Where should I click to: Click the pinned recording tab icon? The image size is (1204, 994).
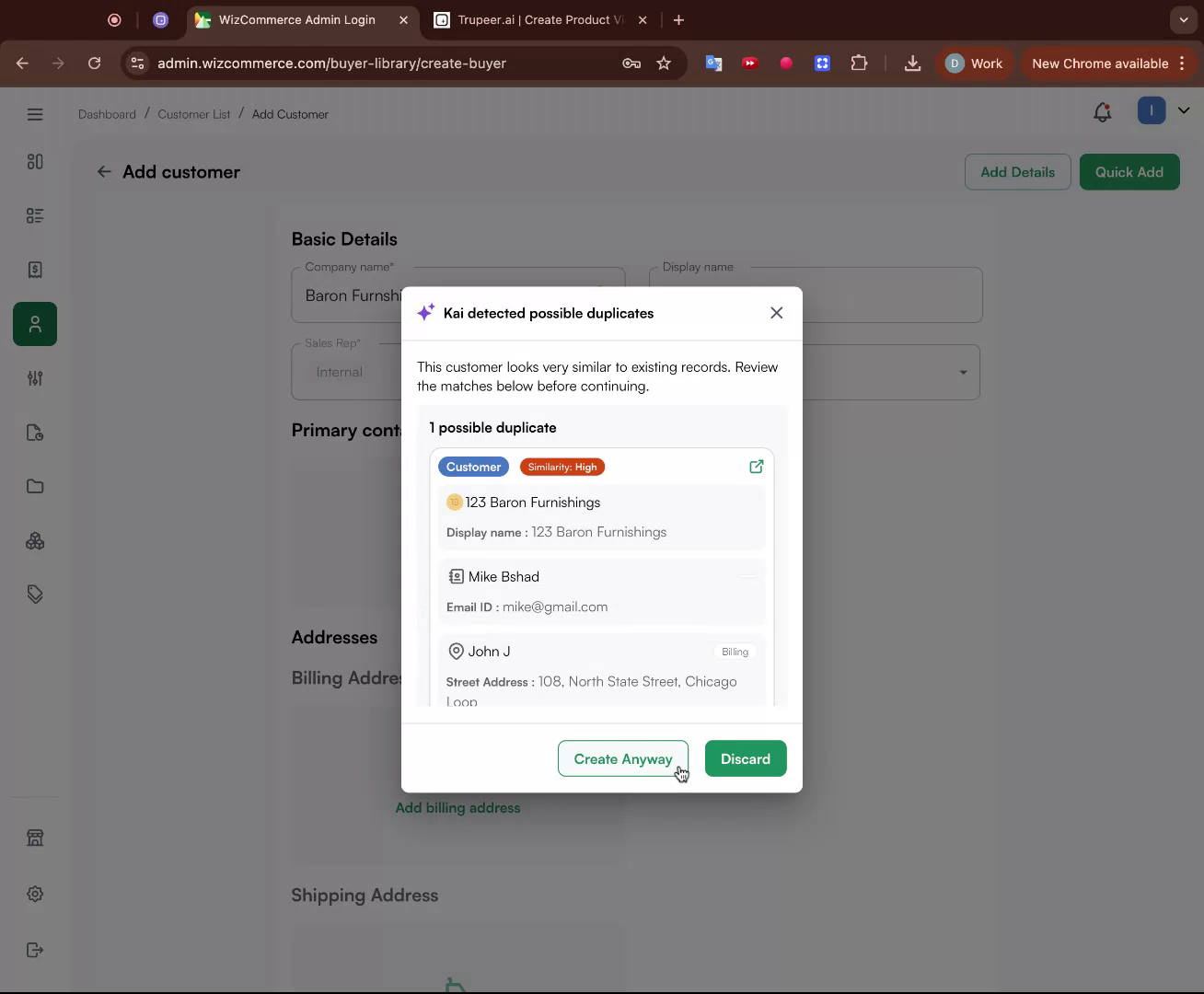click(114, 19)
